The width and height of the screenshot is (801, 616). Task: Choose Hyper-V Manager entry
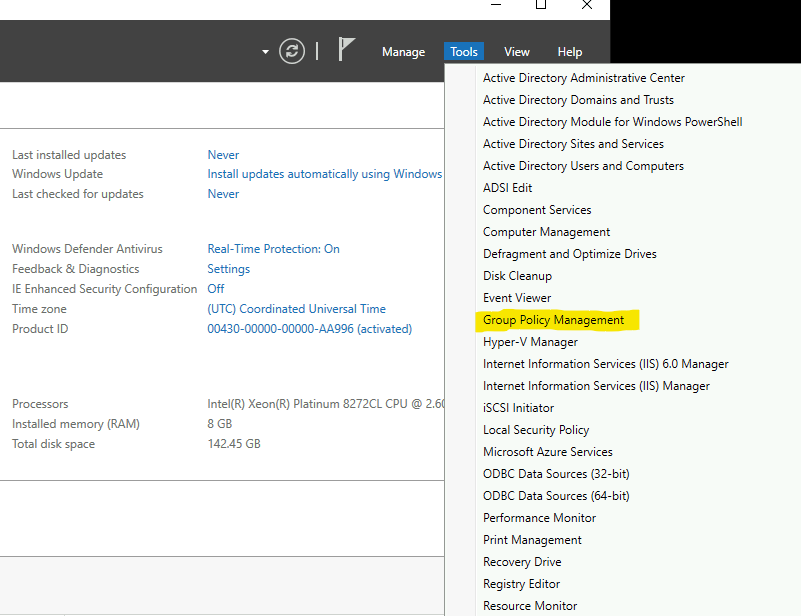530,342
